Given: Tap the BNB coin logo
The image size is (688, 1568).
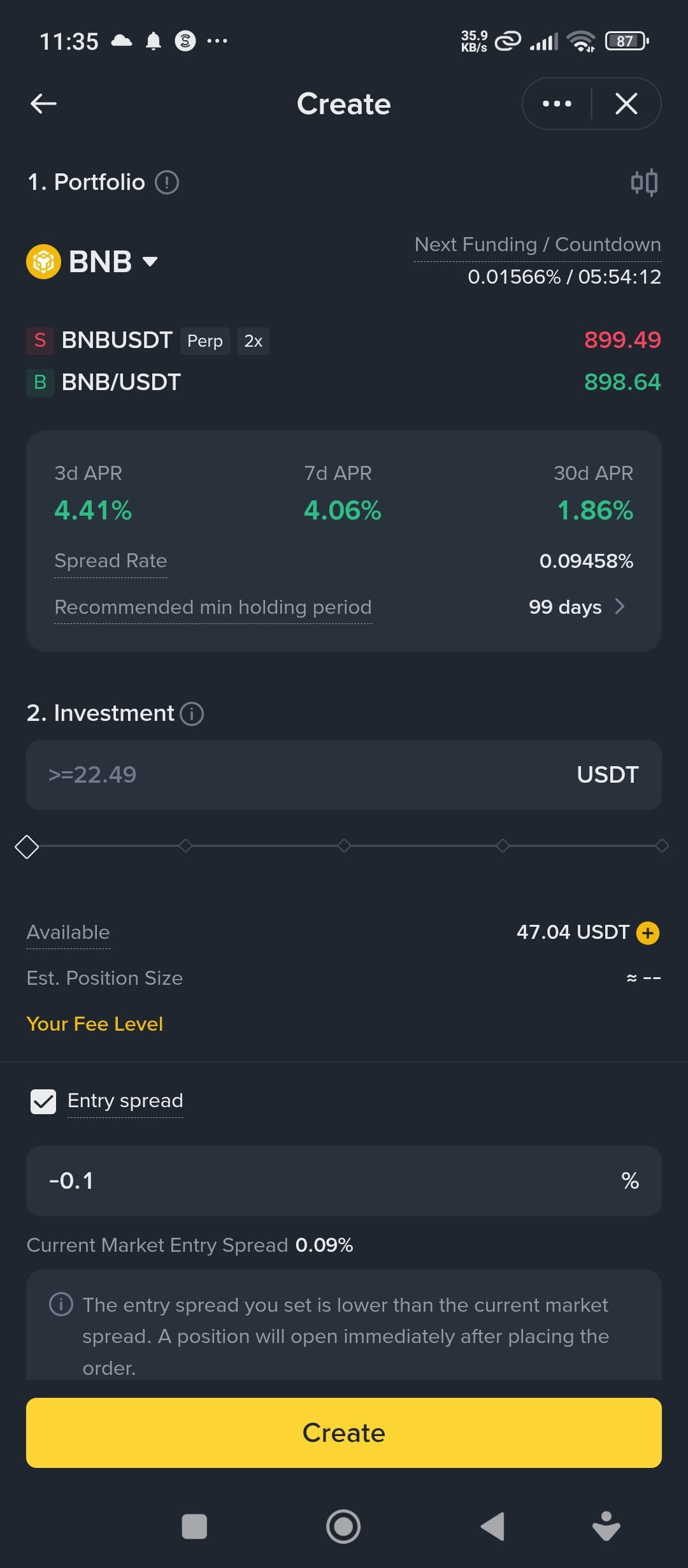Looking at the screenshot, I should [x=43, y=261].
